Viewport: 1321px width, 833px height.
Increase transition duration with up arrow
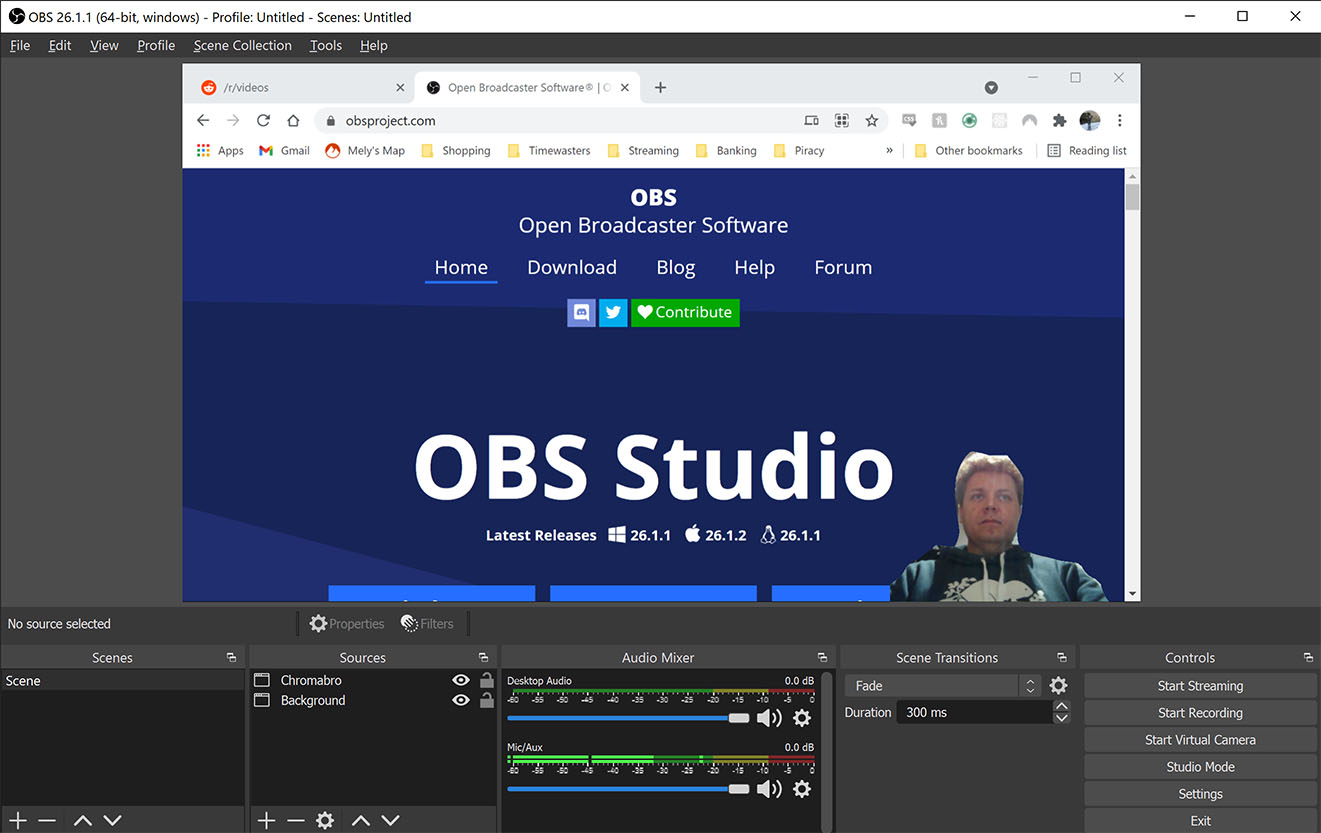[1062, 706]
